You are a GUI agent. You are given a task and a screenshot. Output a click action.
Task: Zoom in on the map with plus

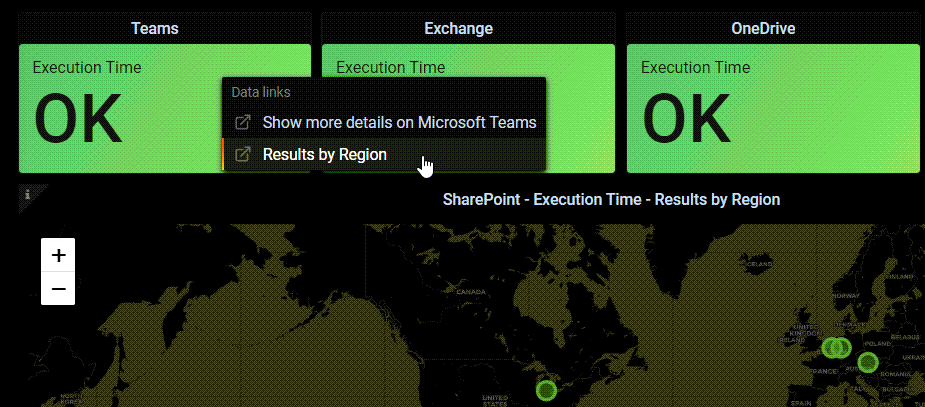click(x=58, y=255)
